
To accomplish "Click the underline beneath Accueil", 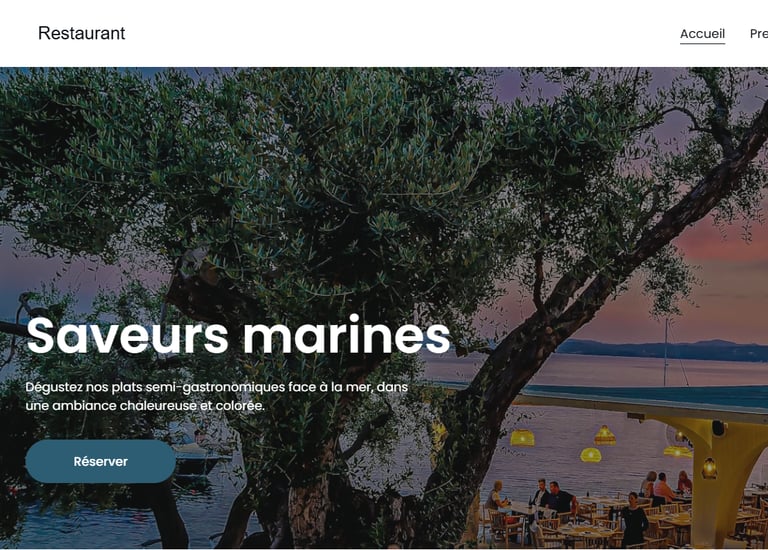I will click(702, 43).
